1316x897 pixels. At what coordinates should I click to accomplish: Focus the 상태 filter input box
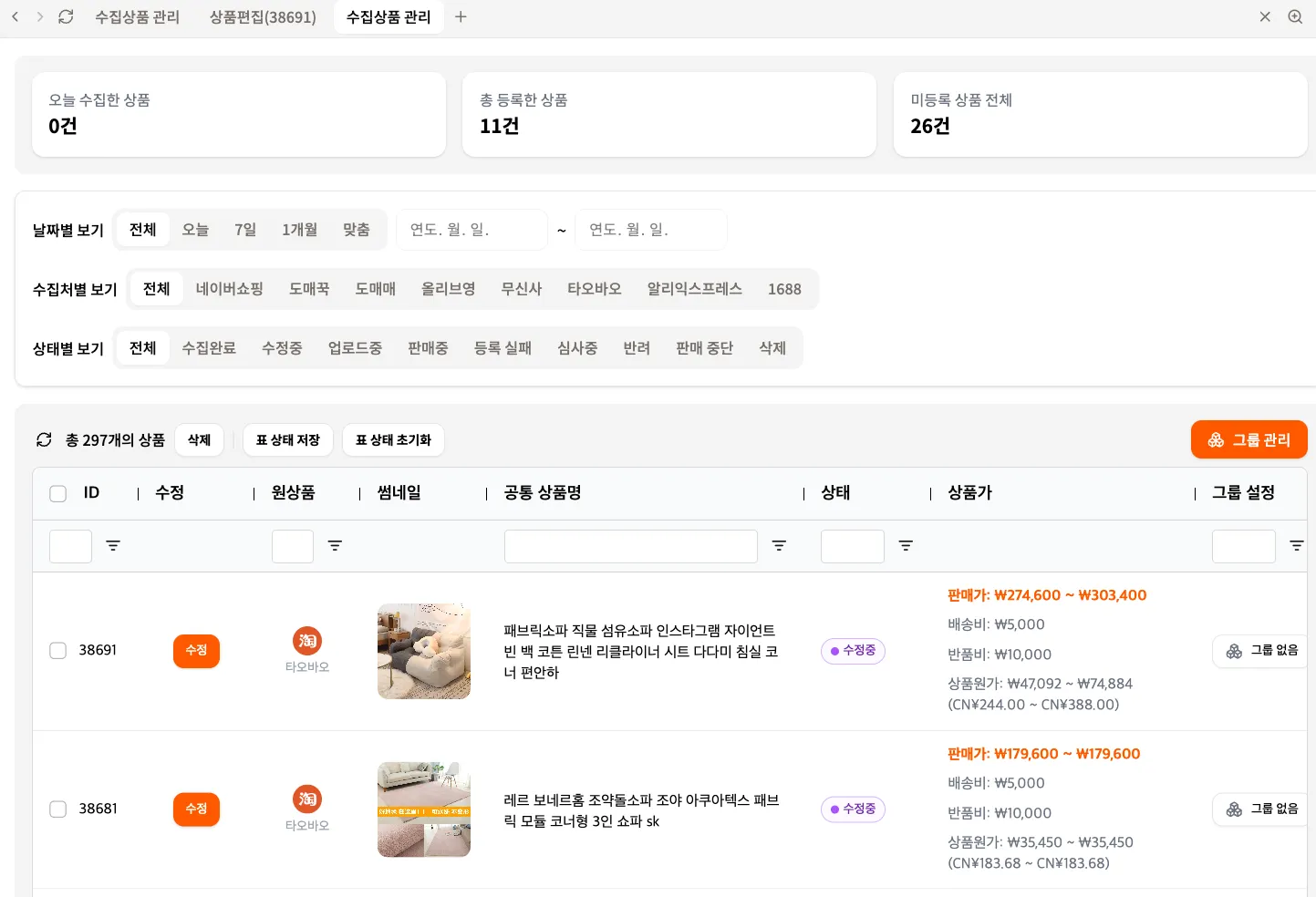coord(853,546)
